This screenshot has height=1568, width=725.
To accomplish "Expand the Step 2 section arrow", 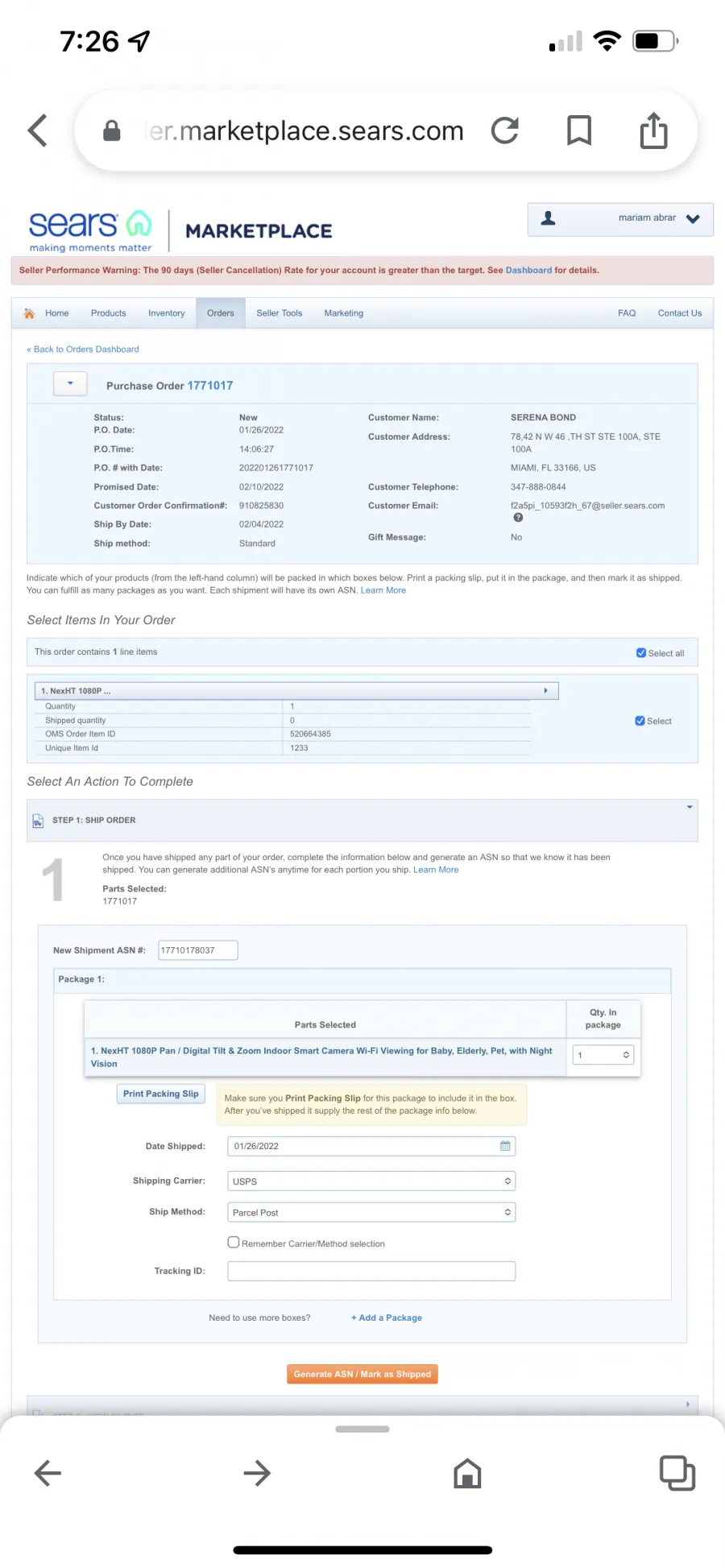I will point(687,1404).
